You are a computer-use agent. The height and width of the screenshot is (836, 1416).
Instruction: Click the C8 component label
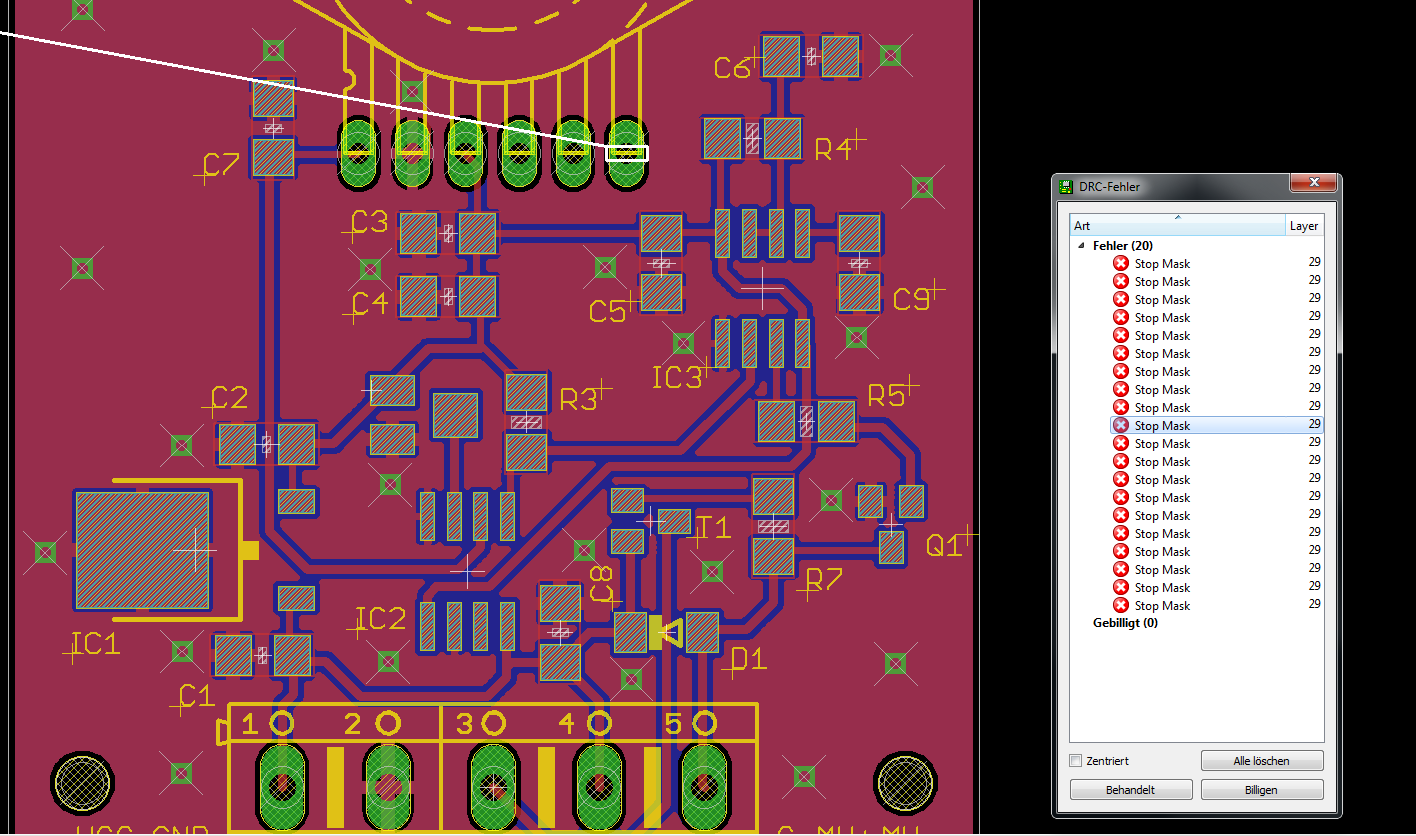[601, 584]
